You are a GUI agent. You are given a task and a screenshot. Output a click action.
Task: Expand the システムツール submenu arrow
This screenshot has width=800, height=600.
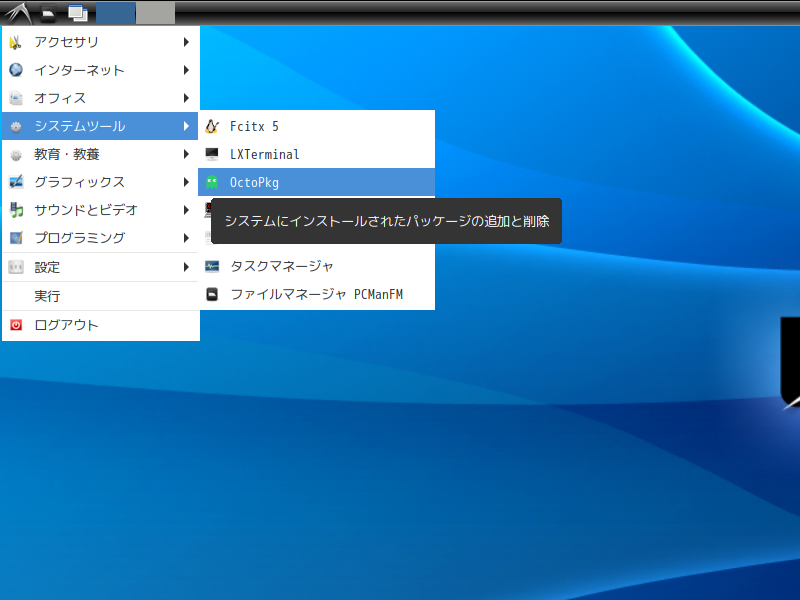[x=186, y=126]
